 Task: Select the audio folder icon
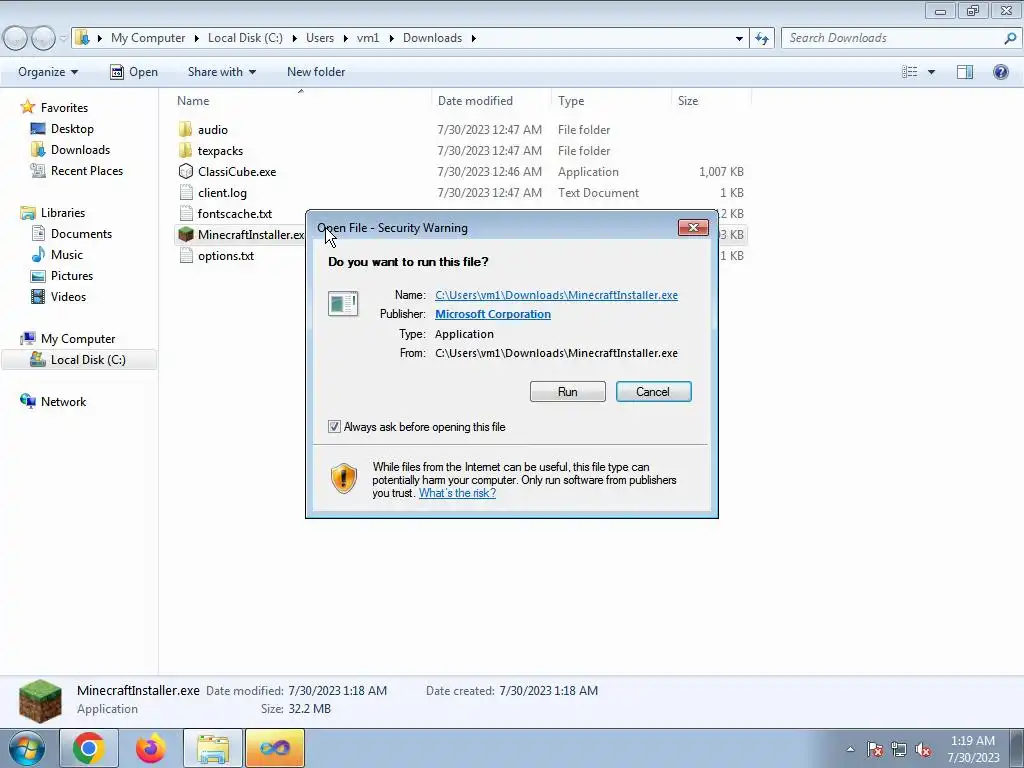click(x=185, y=129)
